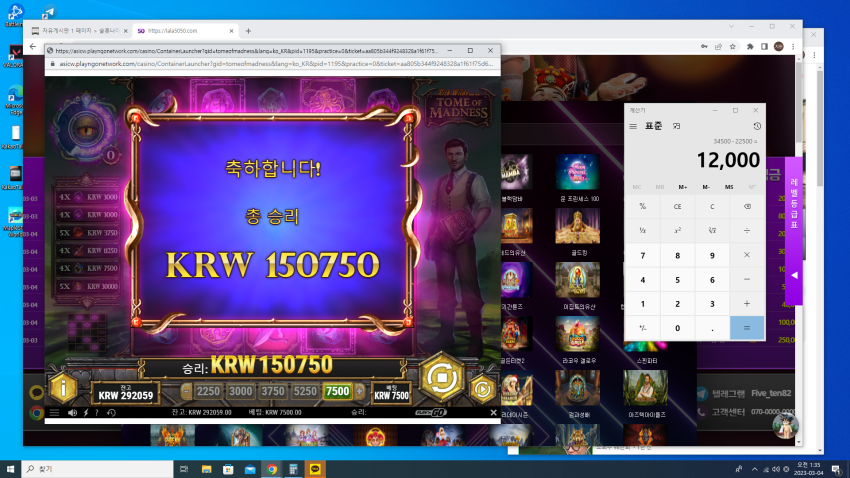Click the calculator MS memory store button
Image resolution: width=850 pixels, height=478 pixels.
click(x=729, y=187)
